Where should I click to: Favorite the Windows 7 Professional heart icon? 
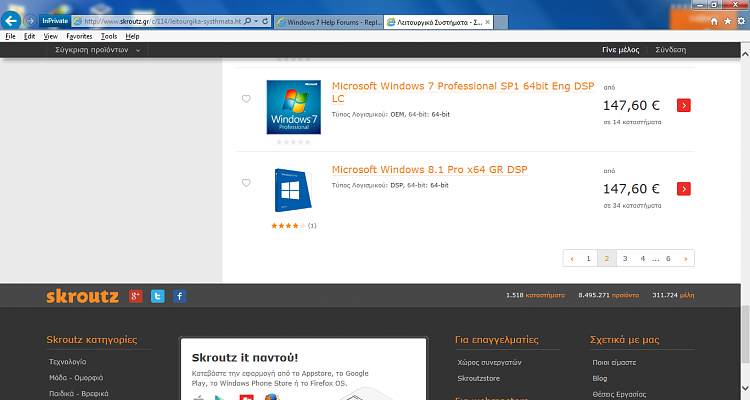(246, 99)
